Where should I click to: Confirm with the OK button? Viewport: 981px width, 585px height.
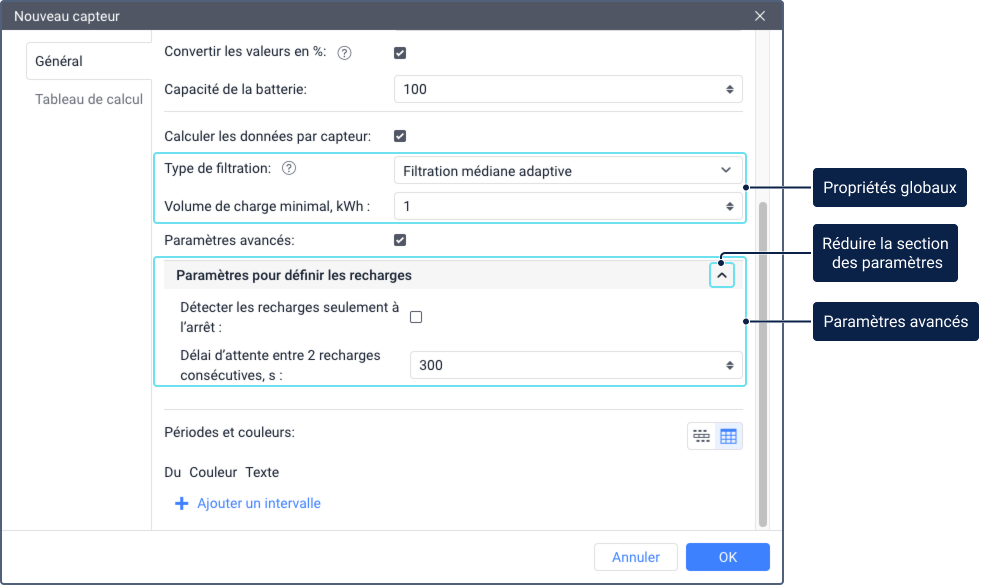tap(728, 557)
